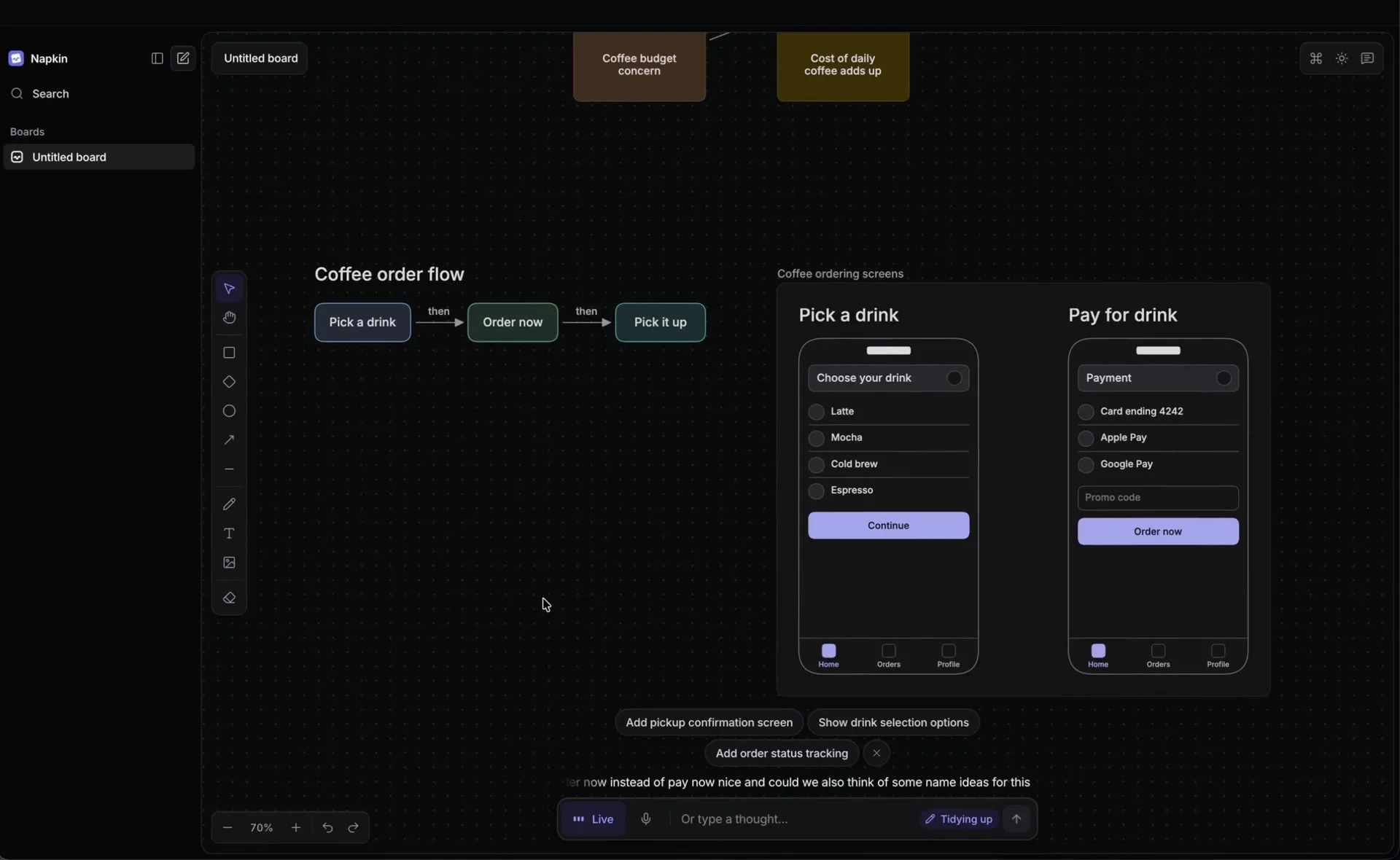Viewport: 1400px width, 860px height.
Task: Open the Untitled board in sidebar
Action: click(99, 157)
